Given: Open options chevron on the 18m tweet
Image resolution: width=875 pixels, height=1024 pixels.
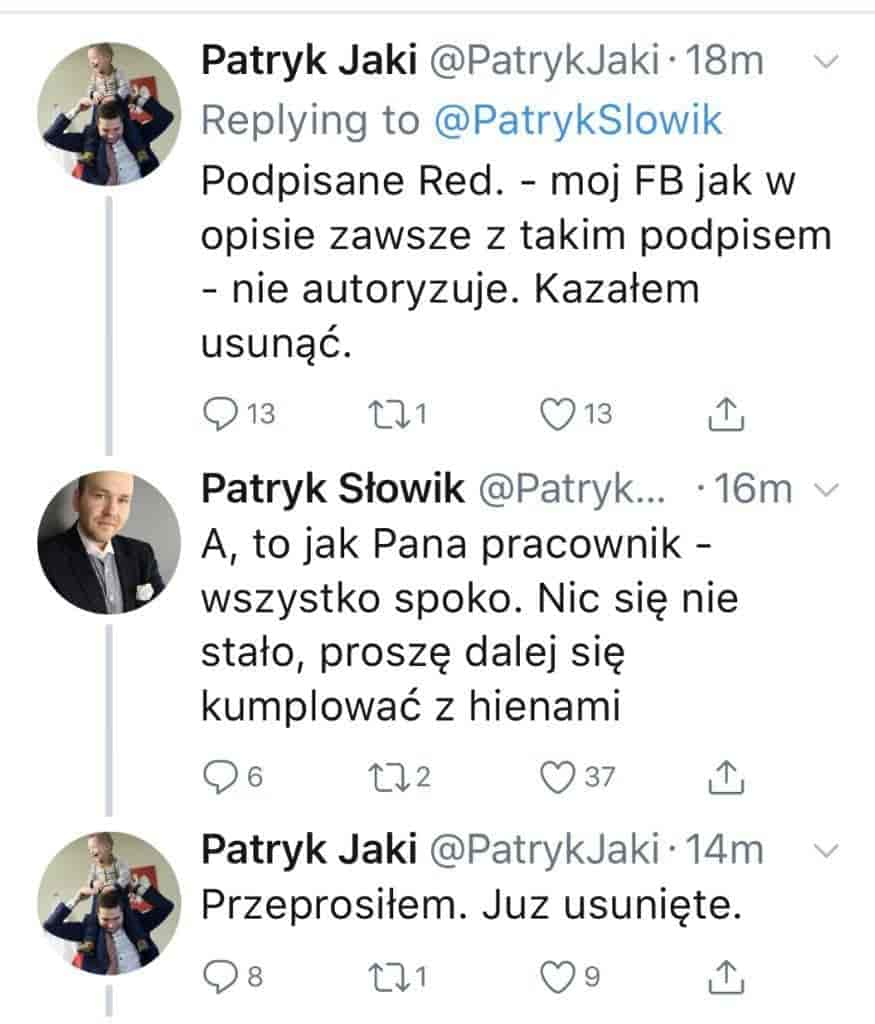Looking at the screenshot, I should coord(827,62).
